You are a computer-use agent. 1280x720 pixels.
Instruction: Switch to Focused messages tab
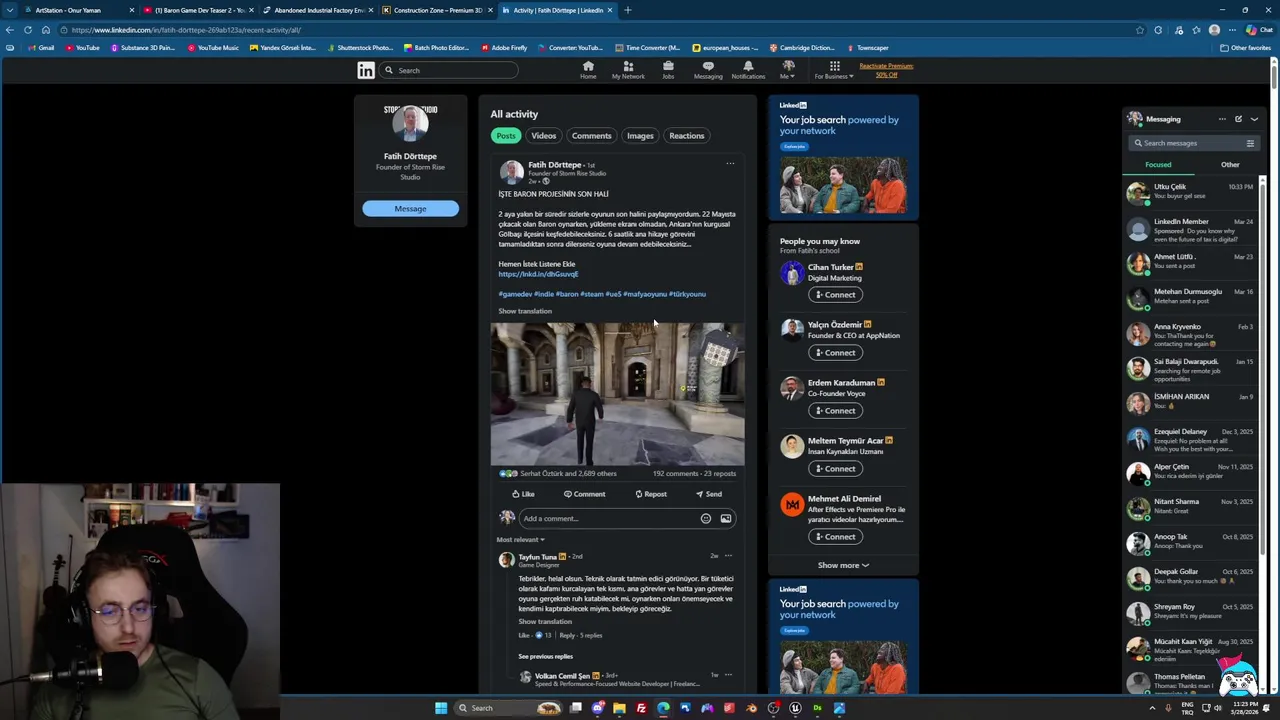tap(1158, 165)
